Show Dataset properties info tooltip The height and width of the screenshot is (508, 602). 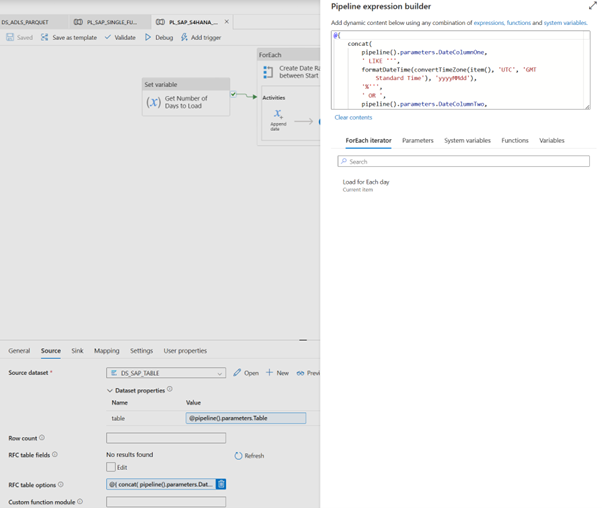coord(170,389)
